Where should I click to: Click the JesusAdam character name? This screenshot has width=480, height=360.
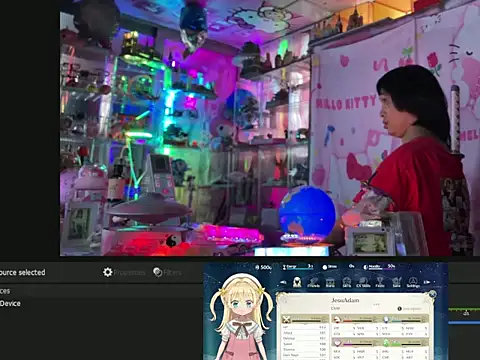click(345, 300)
